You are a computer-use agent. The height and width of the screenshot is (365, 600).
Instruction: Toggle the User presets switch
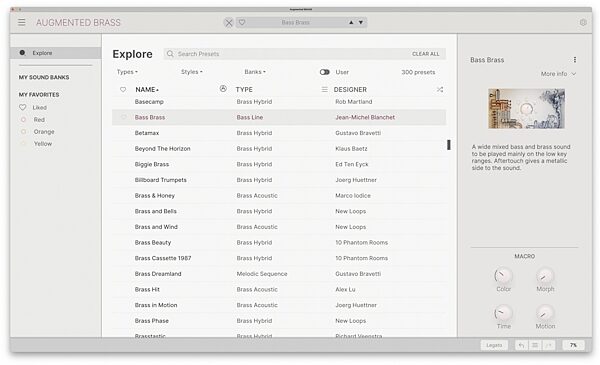[324, 72]
